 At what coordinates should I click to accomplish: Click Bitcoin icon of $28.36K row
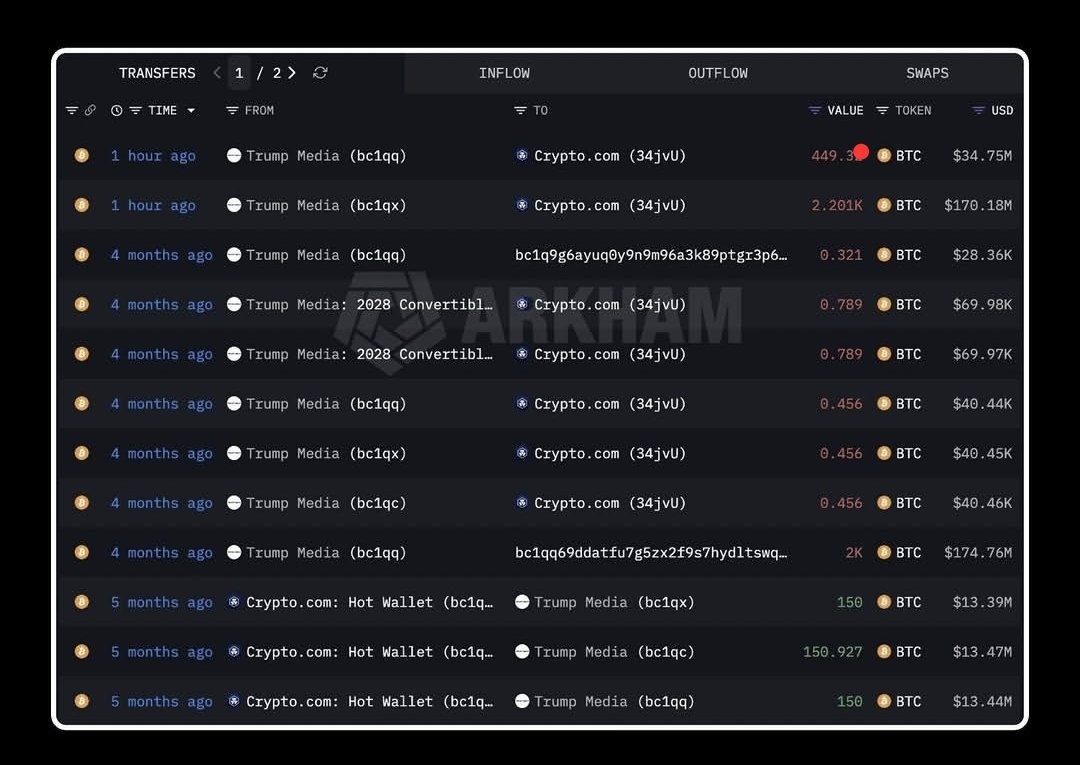click(81, 255)
